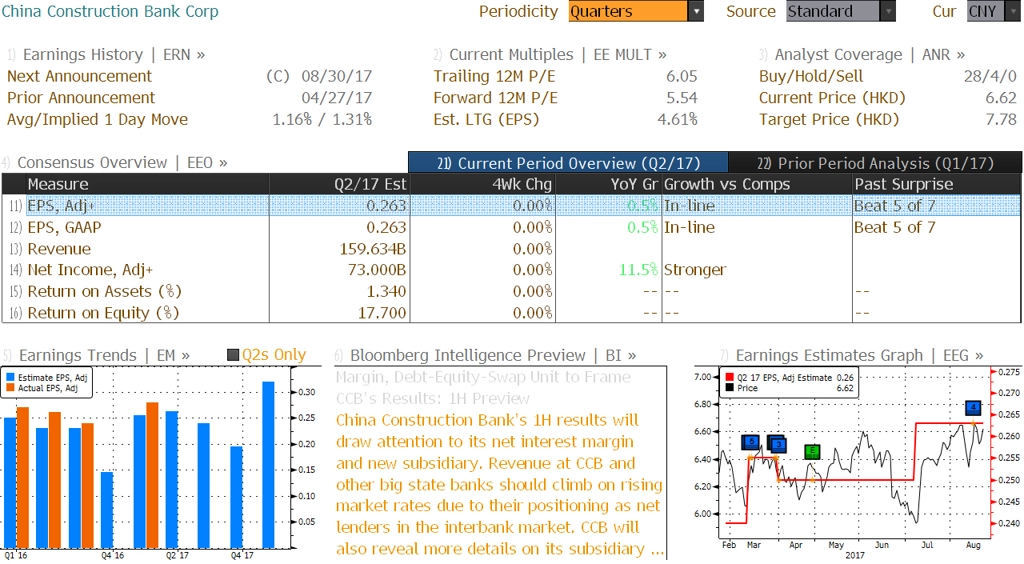Open Earnings History ERN link
The width and height of the screenshot is (1024, 564).
pos(114,55)
